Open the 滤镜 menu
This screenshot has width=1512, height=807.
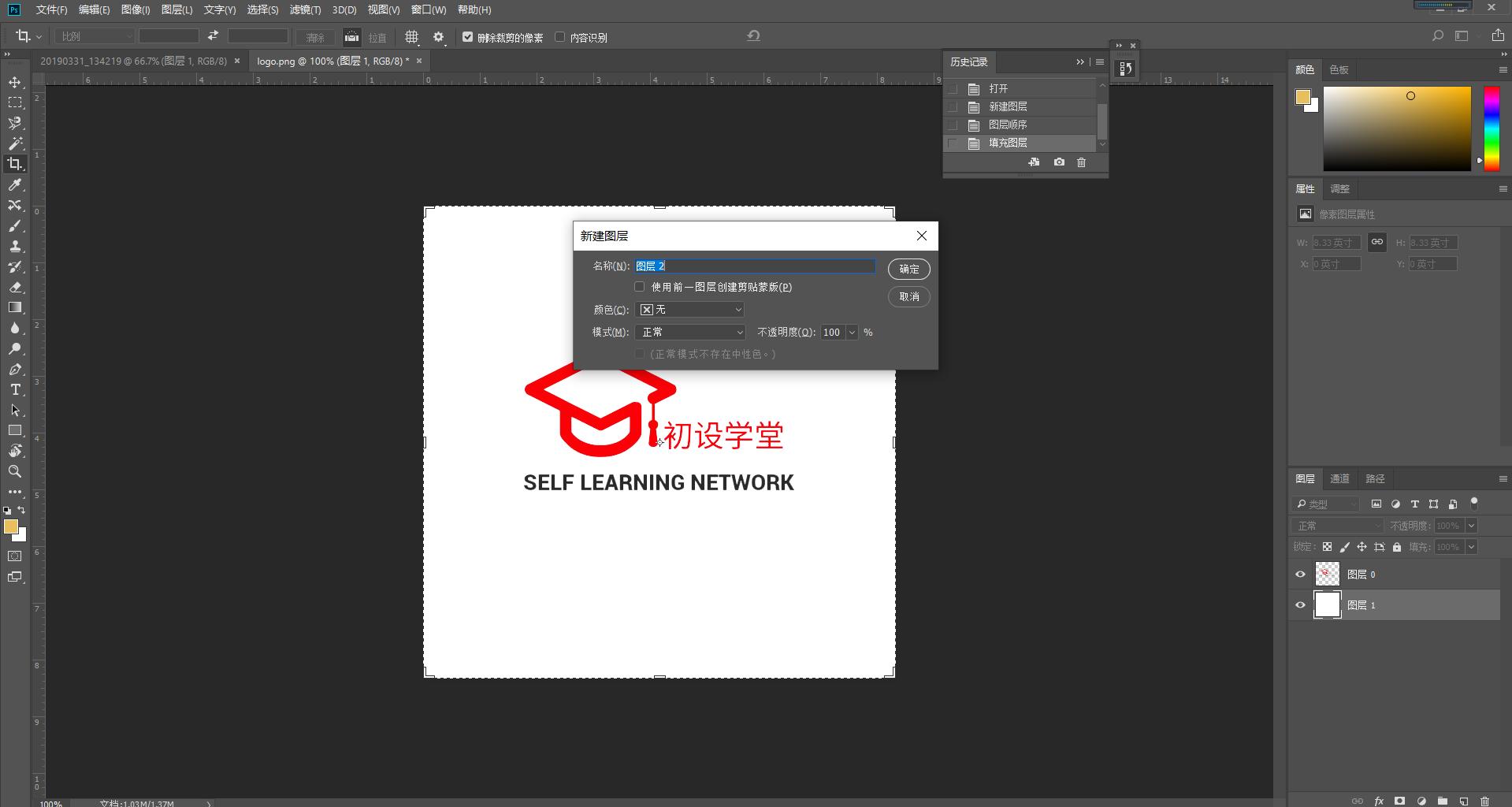[306, 10]
